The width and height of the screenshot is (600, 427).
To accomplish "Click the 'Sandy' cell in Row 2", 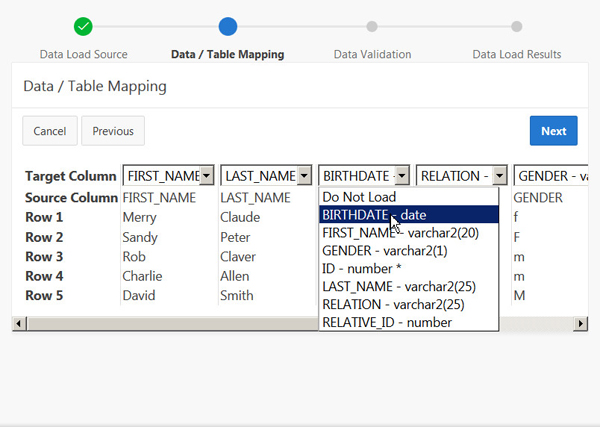I will coord(140,237).
